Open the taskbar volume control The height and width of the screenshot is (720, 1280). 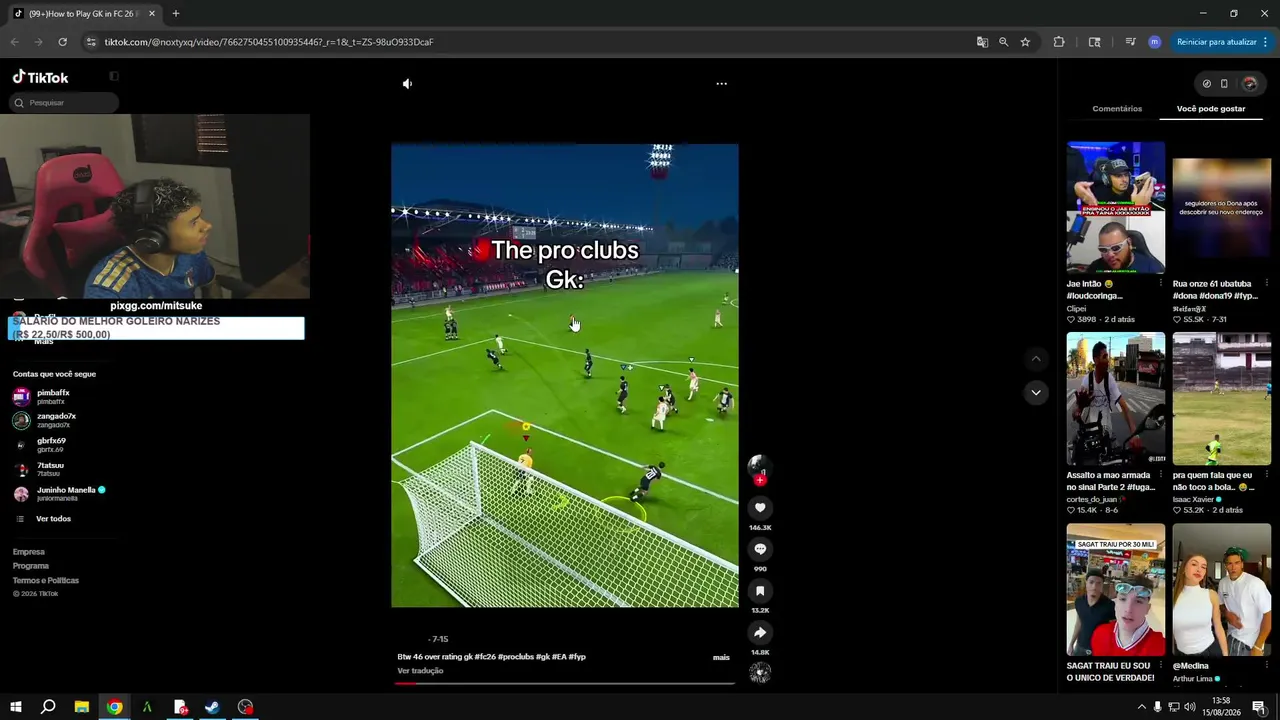tap(1191, 707)
